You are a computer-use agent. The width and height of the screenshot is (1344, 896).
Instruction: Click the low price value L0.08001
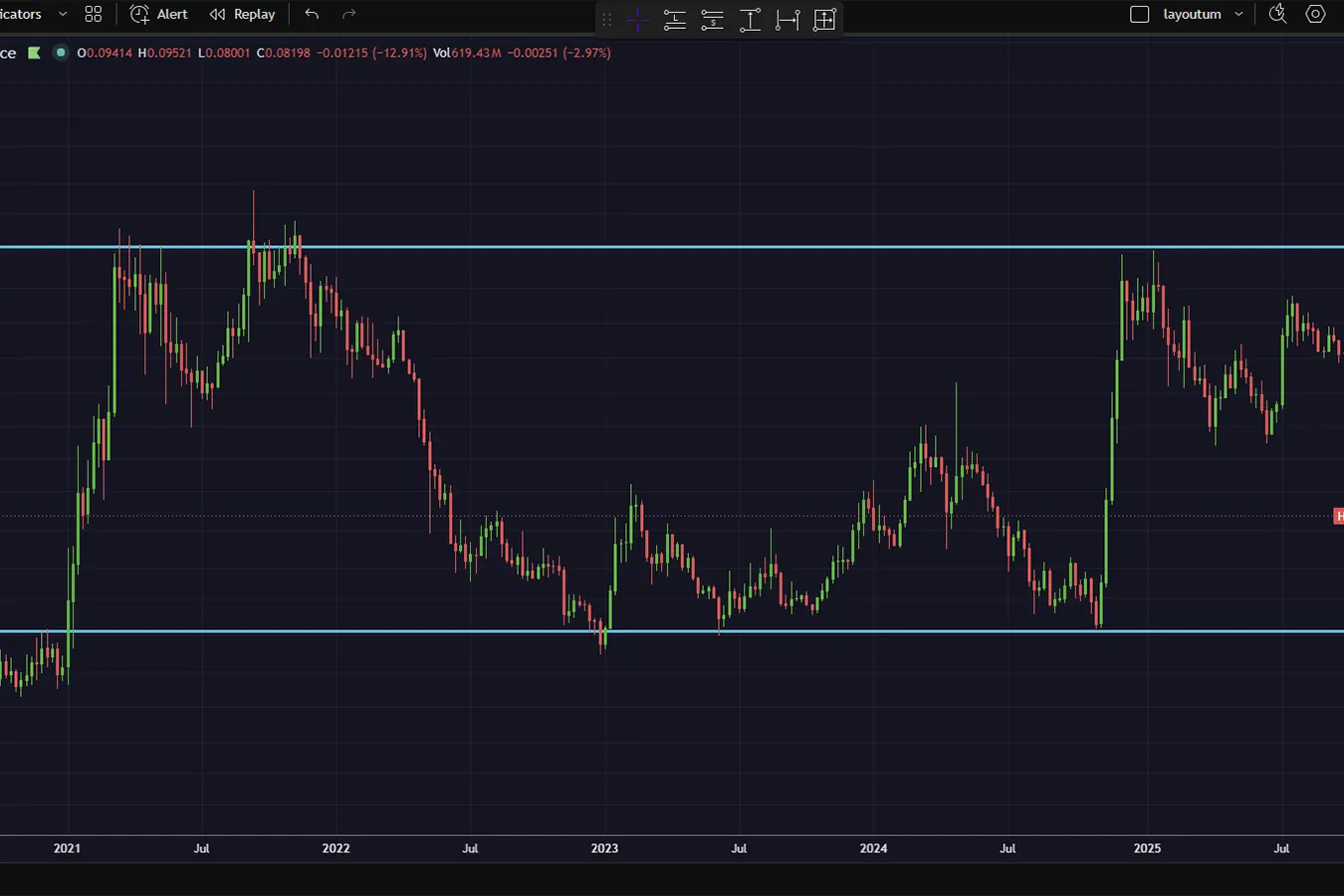pyautogui.click(x=224, y=53)
